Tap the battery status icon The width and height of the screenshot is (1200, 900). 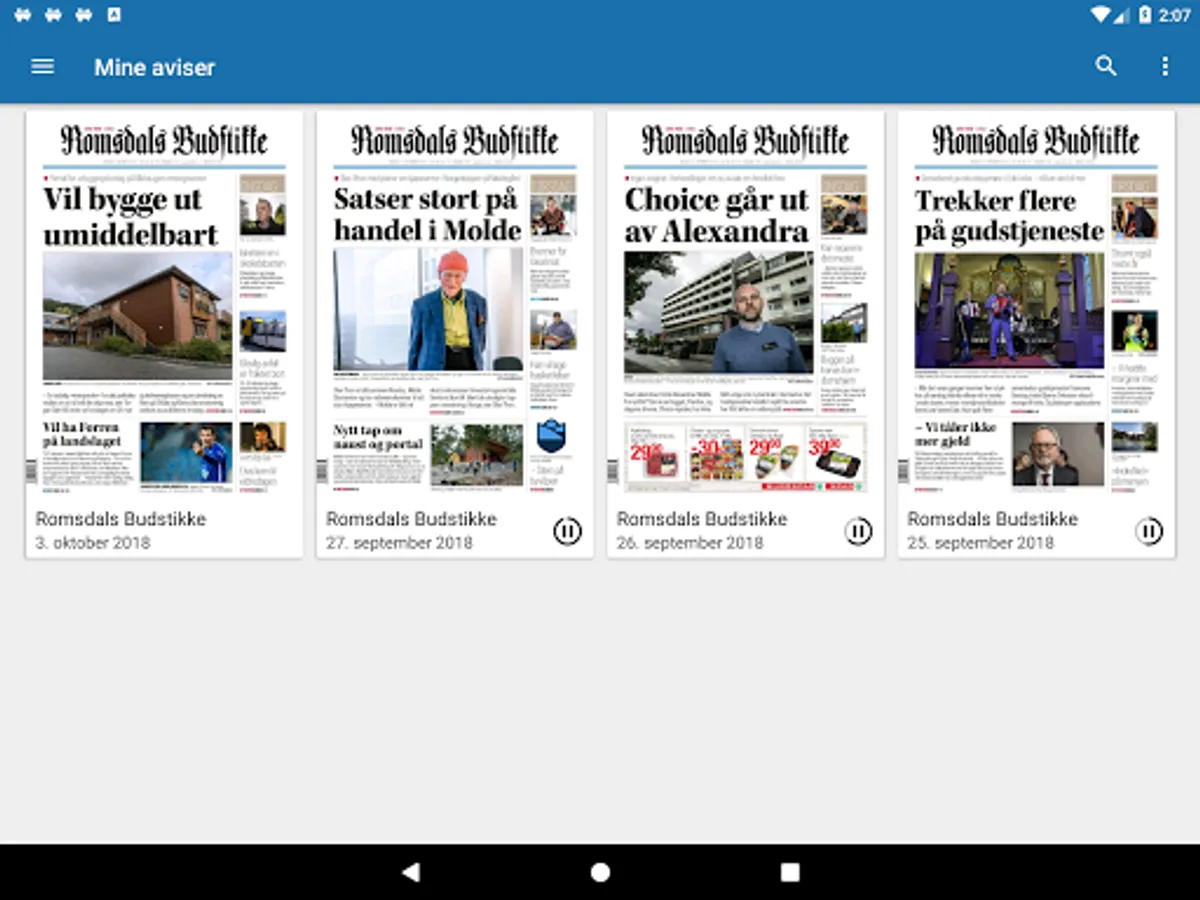tap(1144, 15)
